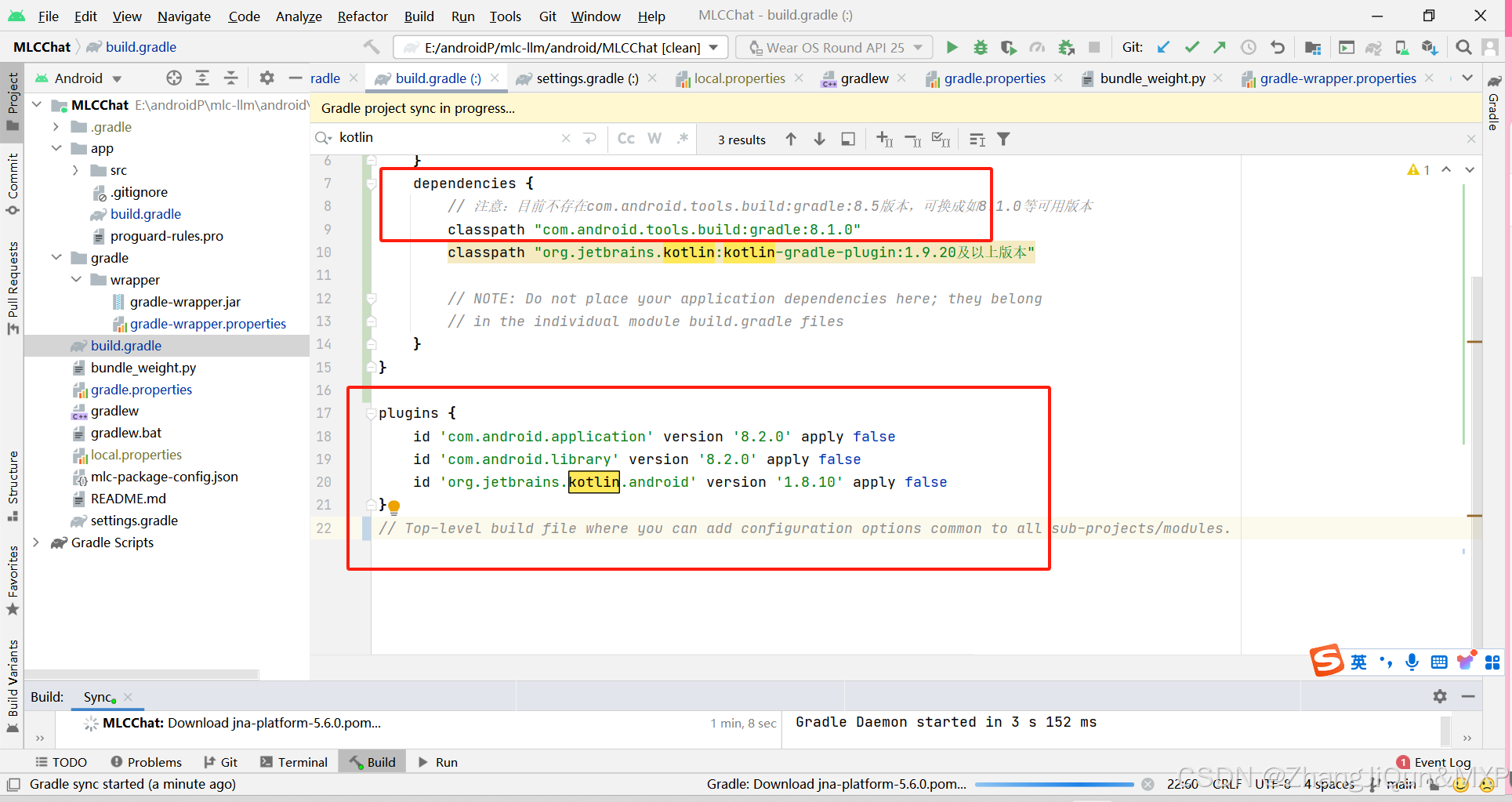
Task: Open Git Show History clock icon
Action: pyautogui.click(x=1249, y=47)
